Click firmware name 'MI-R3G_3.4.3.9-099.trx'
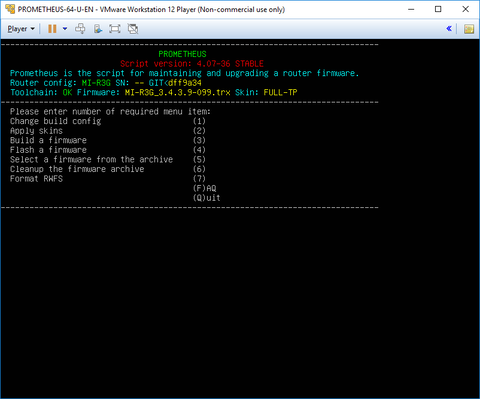This screenshot has height=399, width=480. click(178, 92)
